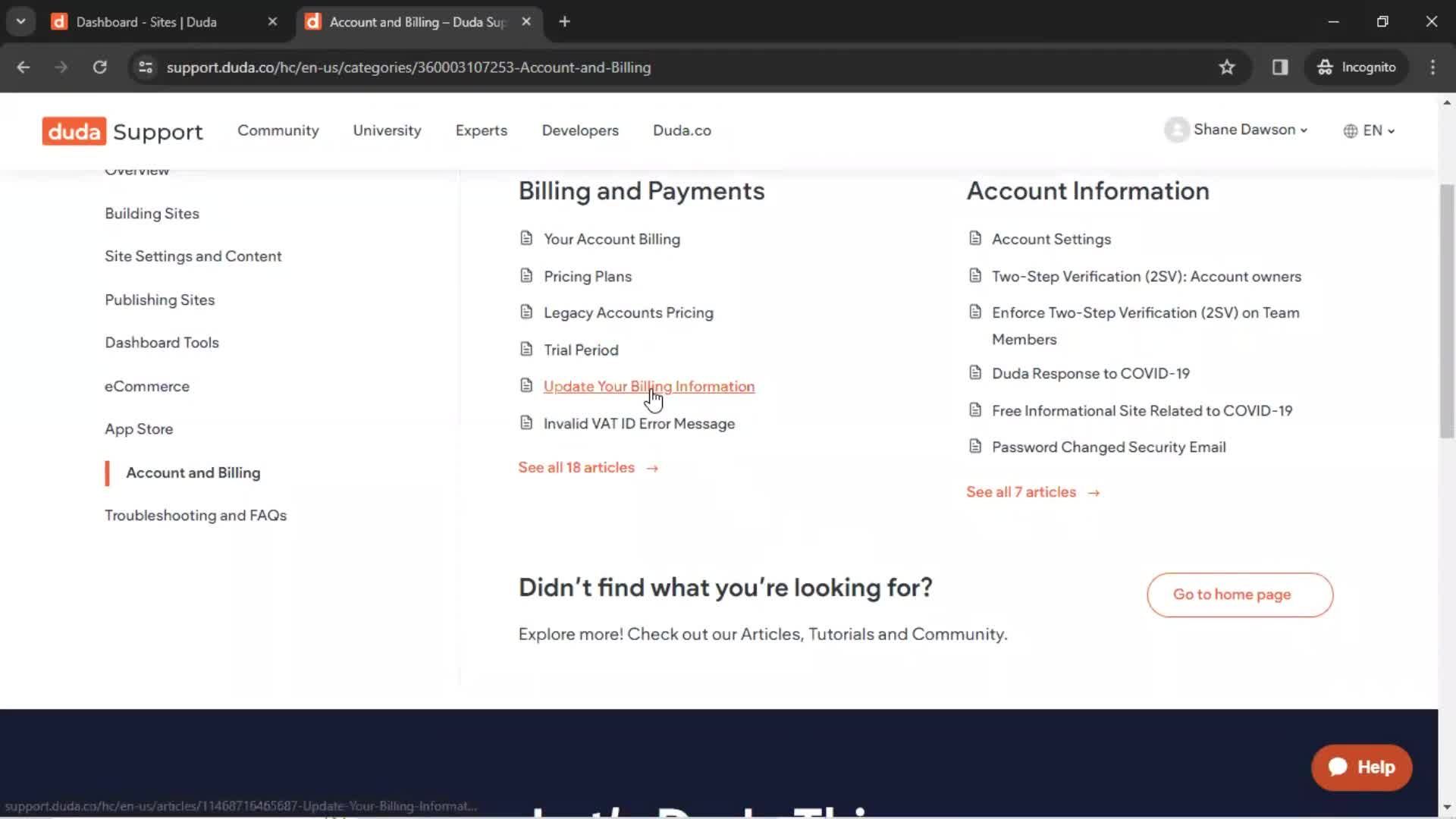This screenshot has width=1456, height=819.
Task: Click the browser address bar URL
Action: 409,67
